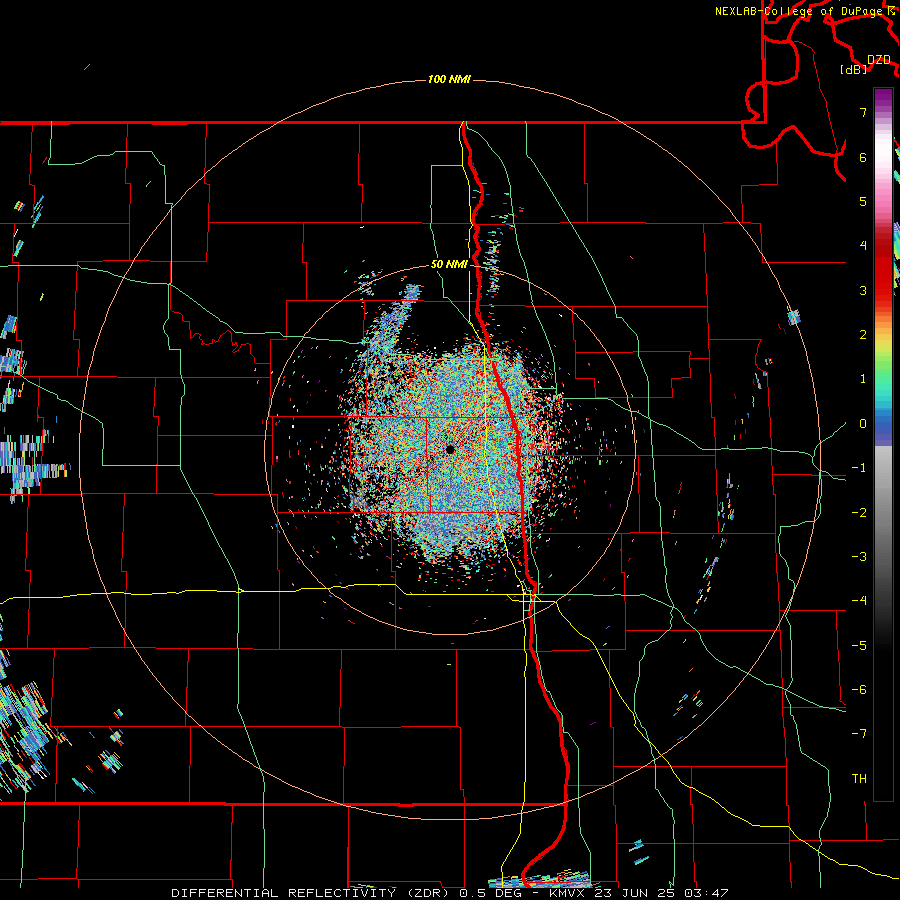Click the 0 dB tick label on legend
This screenshot has width=900, height=900.
pos(863,424)
